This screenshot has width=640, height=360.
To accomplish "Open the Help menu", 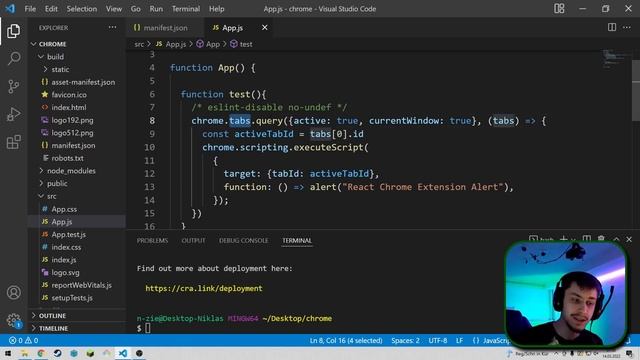I will tap(217, 9).
